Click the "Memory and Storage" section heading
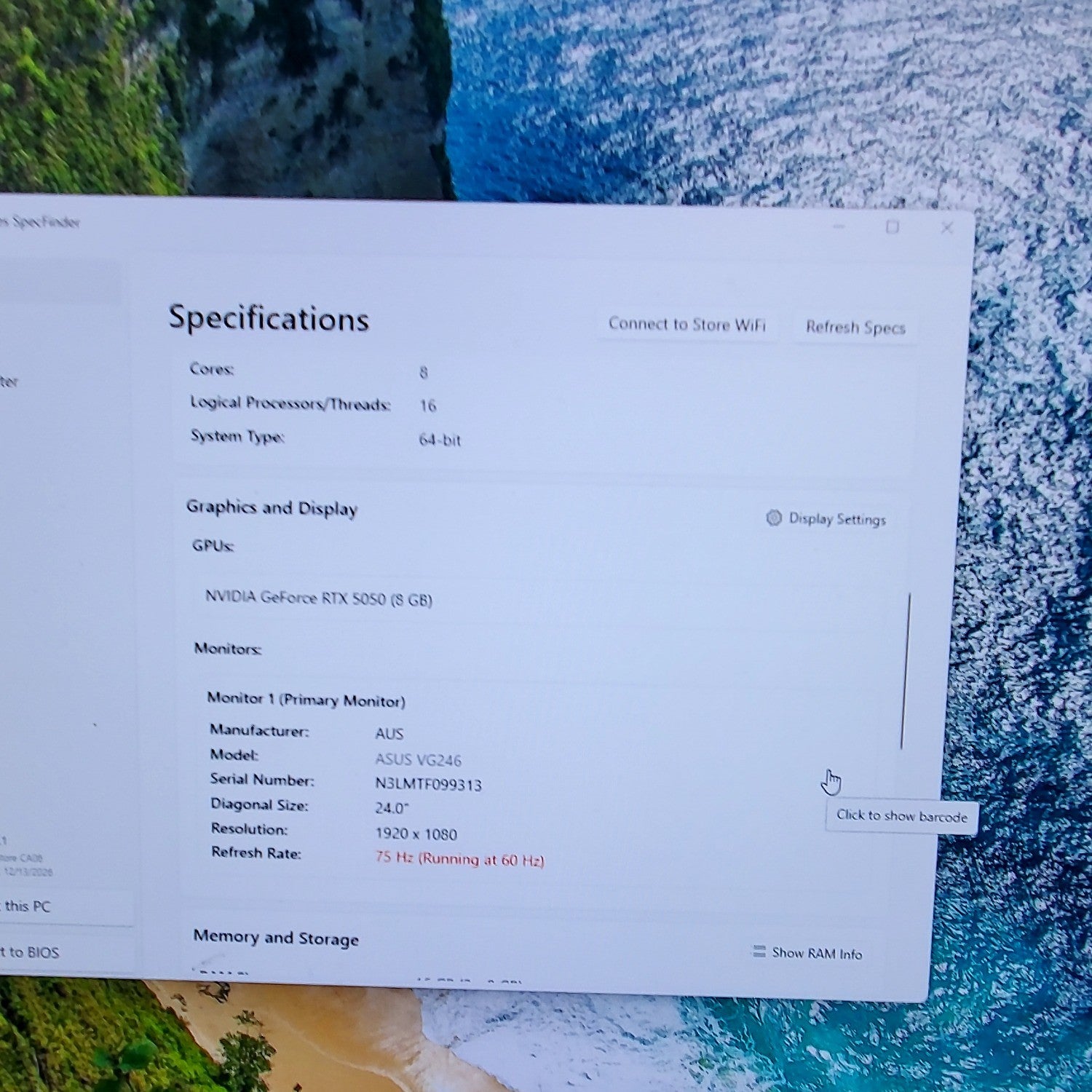The width and height of the screenshot is (1092, 1092). pyautogui.click(x=276, y=938)
